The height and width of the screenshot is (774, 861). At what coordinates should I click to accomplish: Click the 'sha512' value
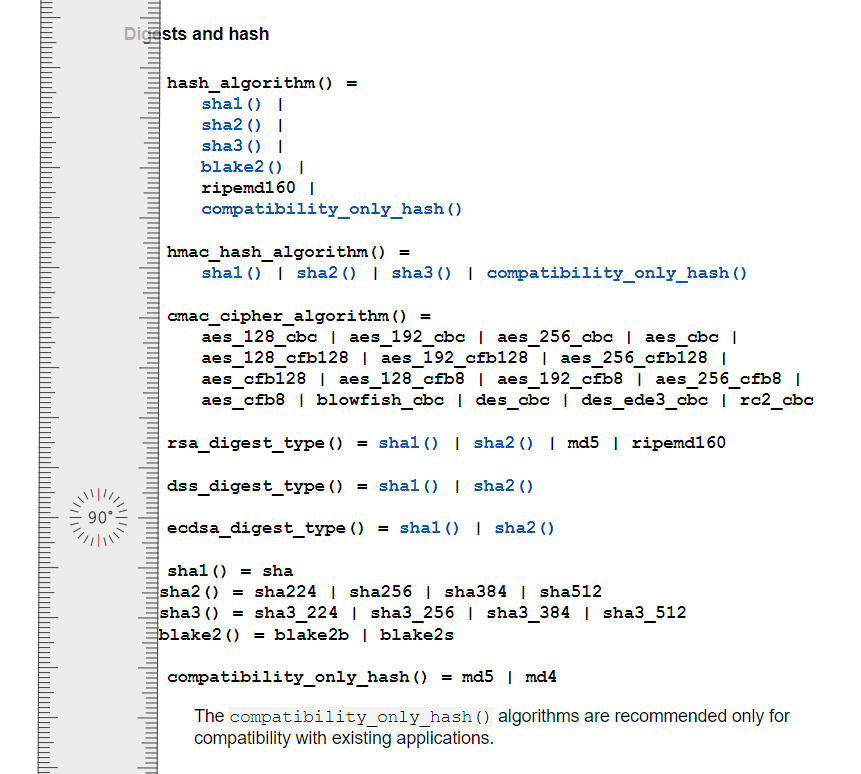[x=571, y=592]
